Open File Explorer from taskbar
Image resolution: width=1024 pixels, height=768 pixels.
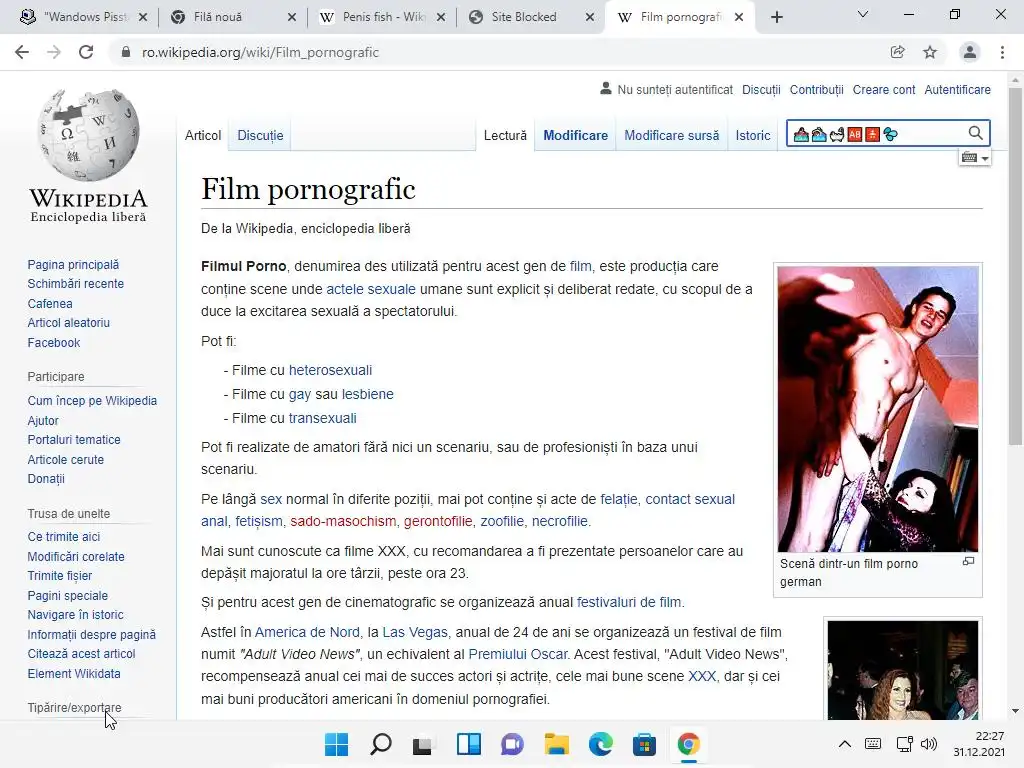coord(556,744)
